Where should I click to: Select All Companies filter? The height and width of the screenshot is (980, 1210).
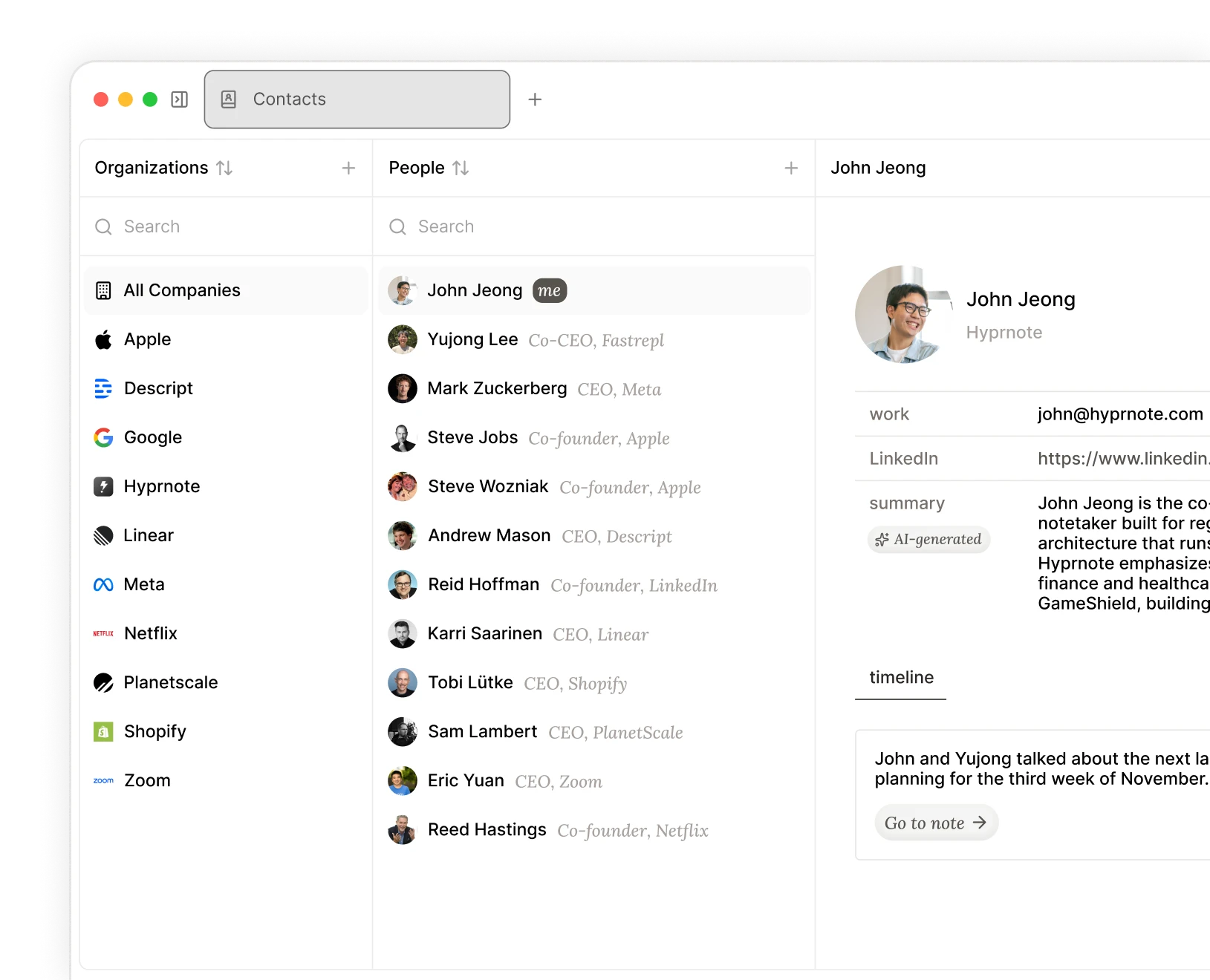(182, 290)
